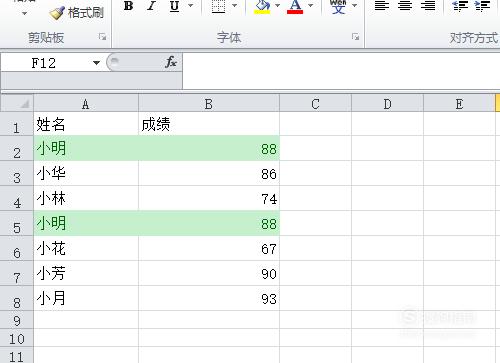Viewport: 500px width, 363px height.
Task: Open font color dropdown arrow
Action: (311, 6)
